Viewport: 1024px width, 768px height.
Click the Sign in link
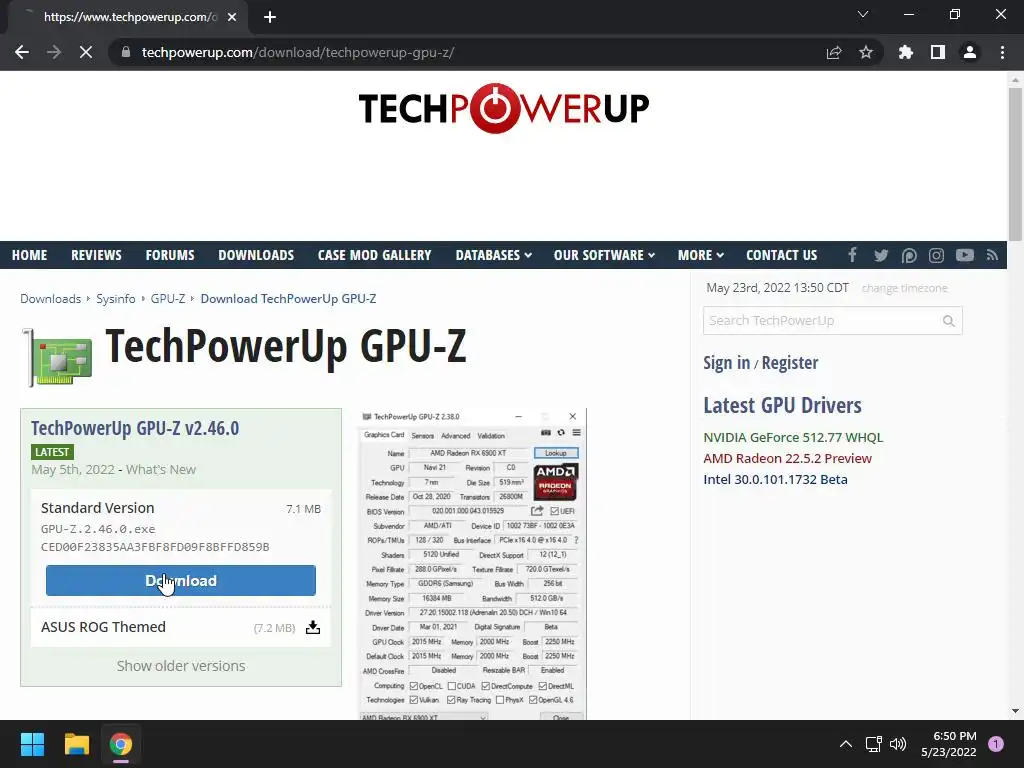(726, 362)
